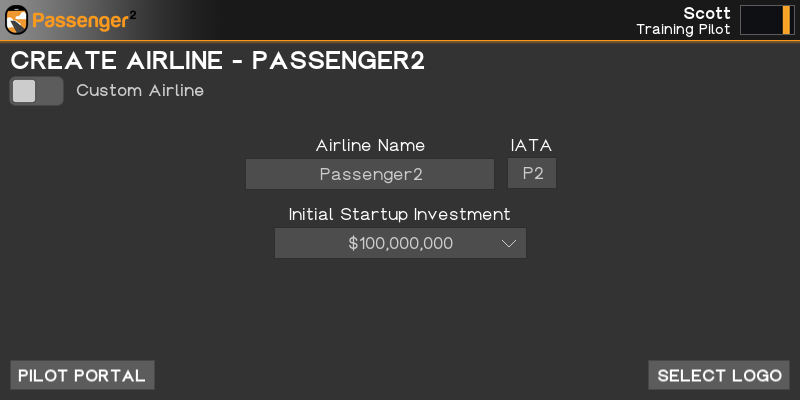800x400 pixels.
Task: Click the Airline Name label
Action: coord(370,146)
